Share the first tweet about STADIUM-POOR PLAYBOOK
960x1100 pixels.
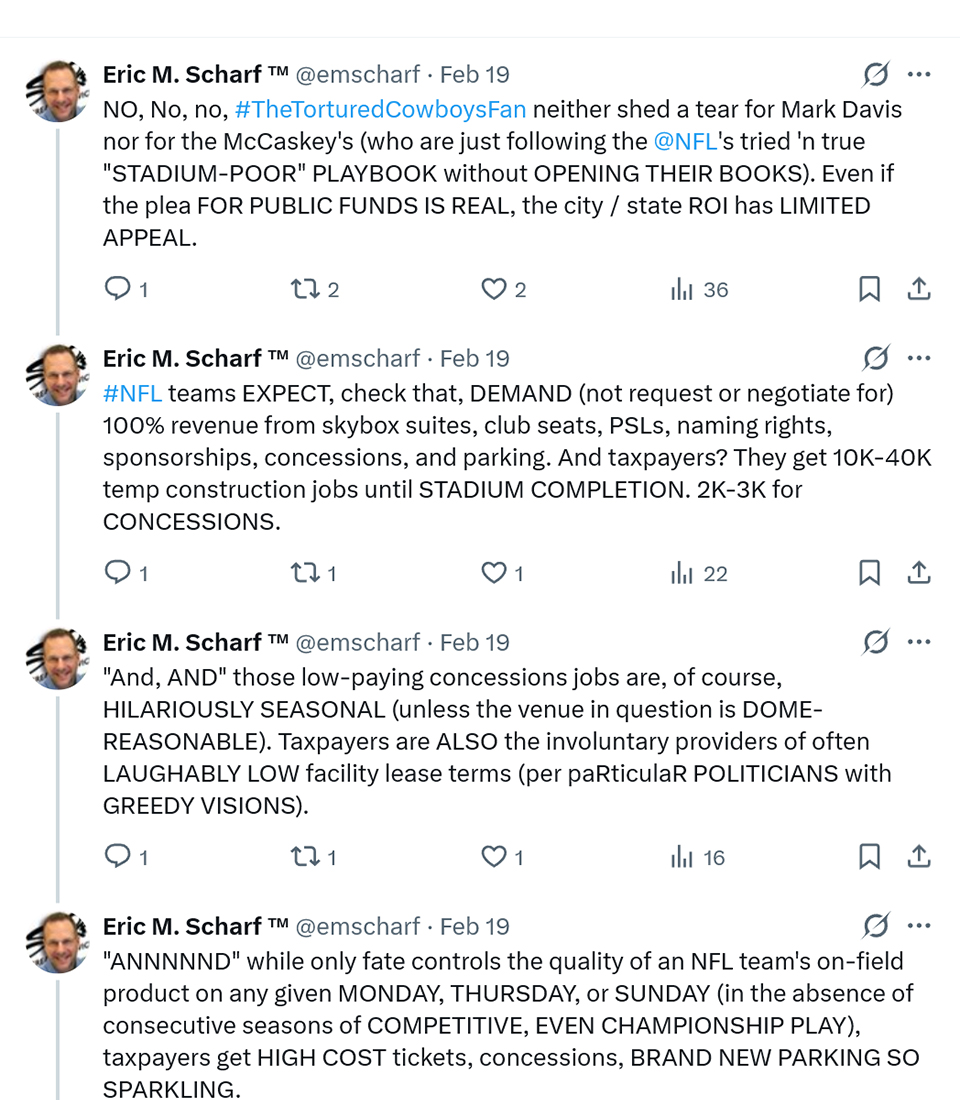click(918, 290)
